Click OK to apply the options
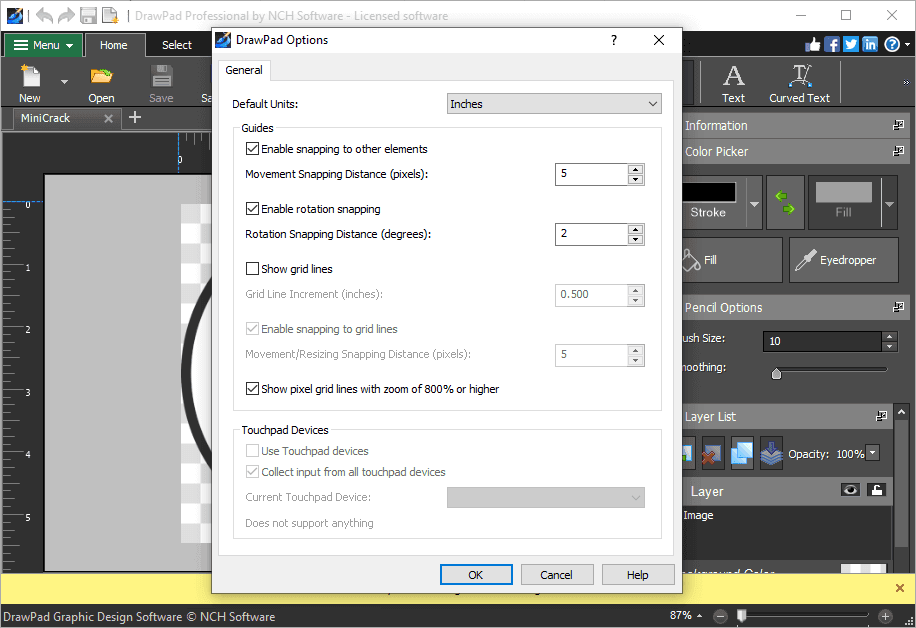This screenshot has height=628, width=916. (x=476, y=575)
